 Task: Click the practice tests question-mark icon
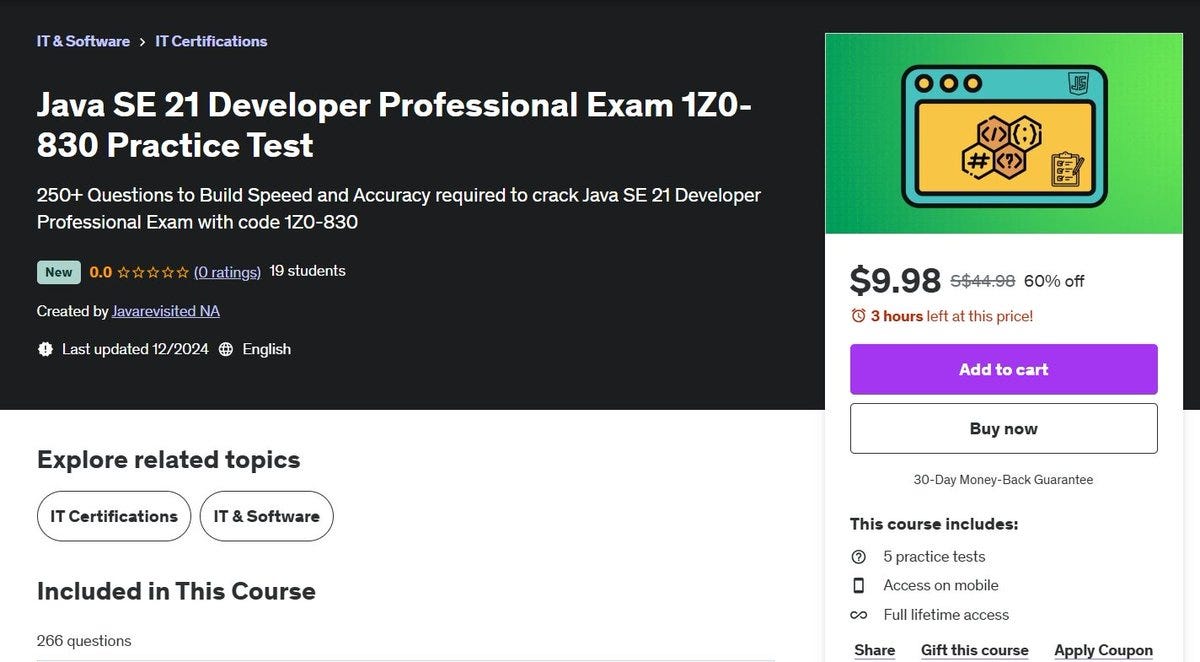tap(858, 557)
